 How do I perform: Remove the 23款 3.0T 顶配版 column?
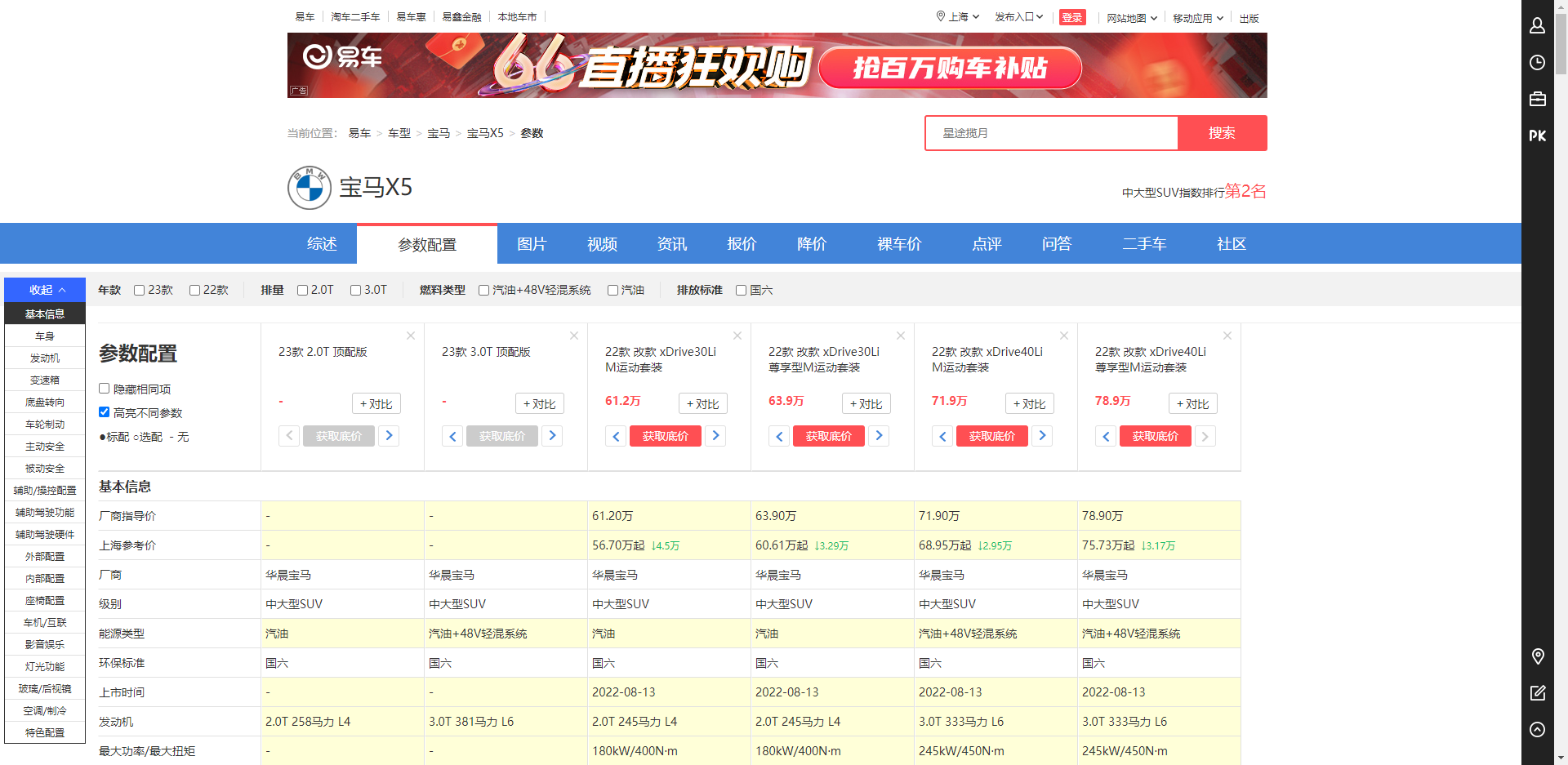tap(574, 336)
